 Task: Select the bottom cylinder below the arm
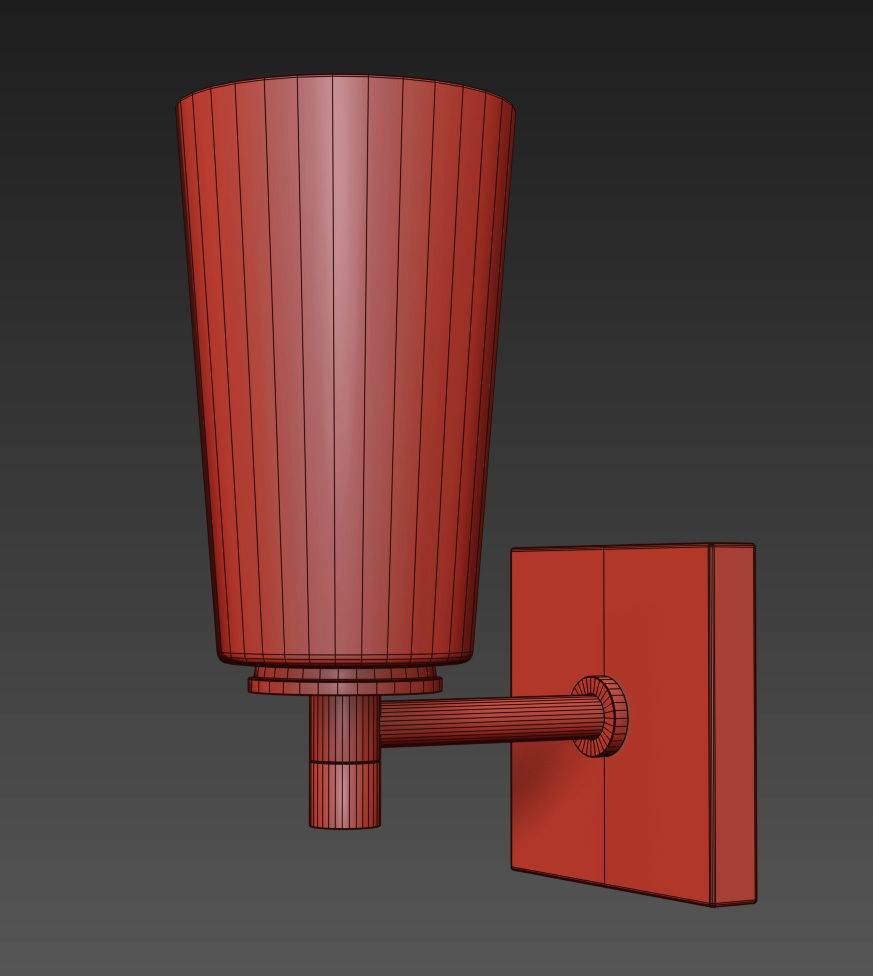pyautogui.click(x=345, y=795)
